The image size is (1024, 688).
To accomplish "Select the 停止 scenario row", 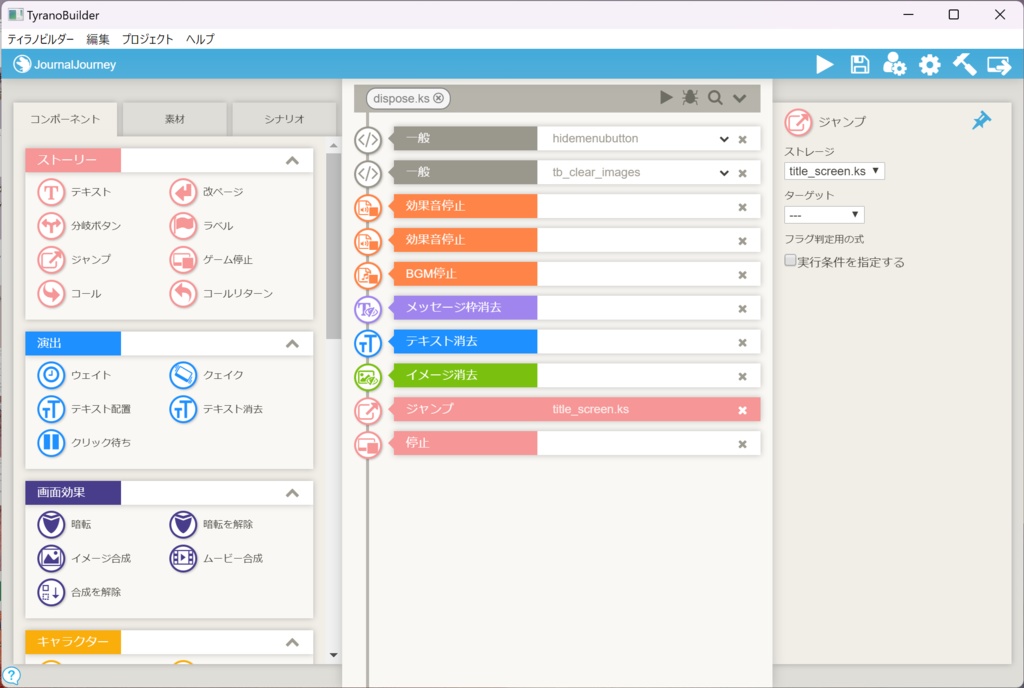I will click(577, 443).
